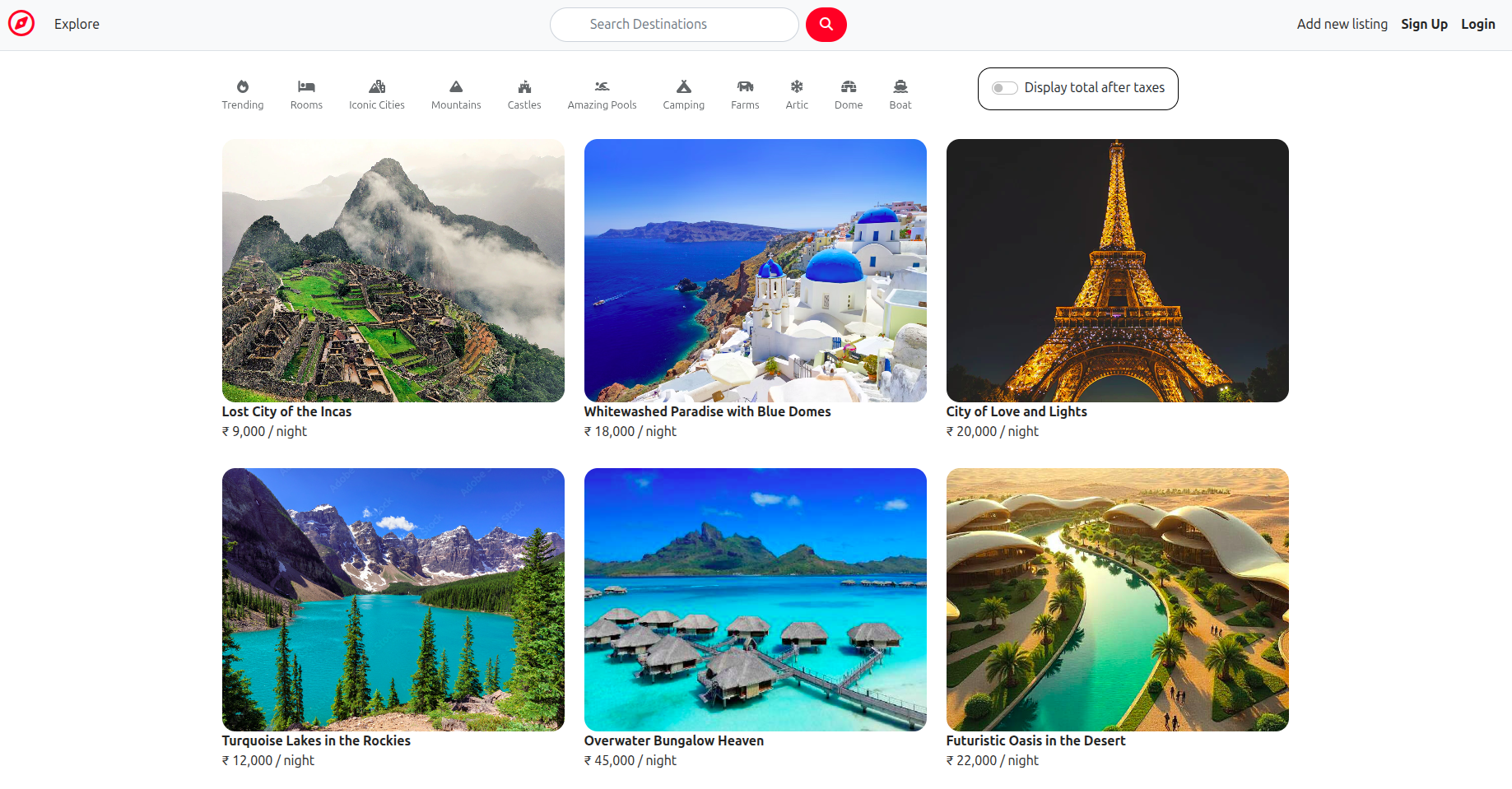
Task: Click the Search Destinations input field
Action: point(674,24)
